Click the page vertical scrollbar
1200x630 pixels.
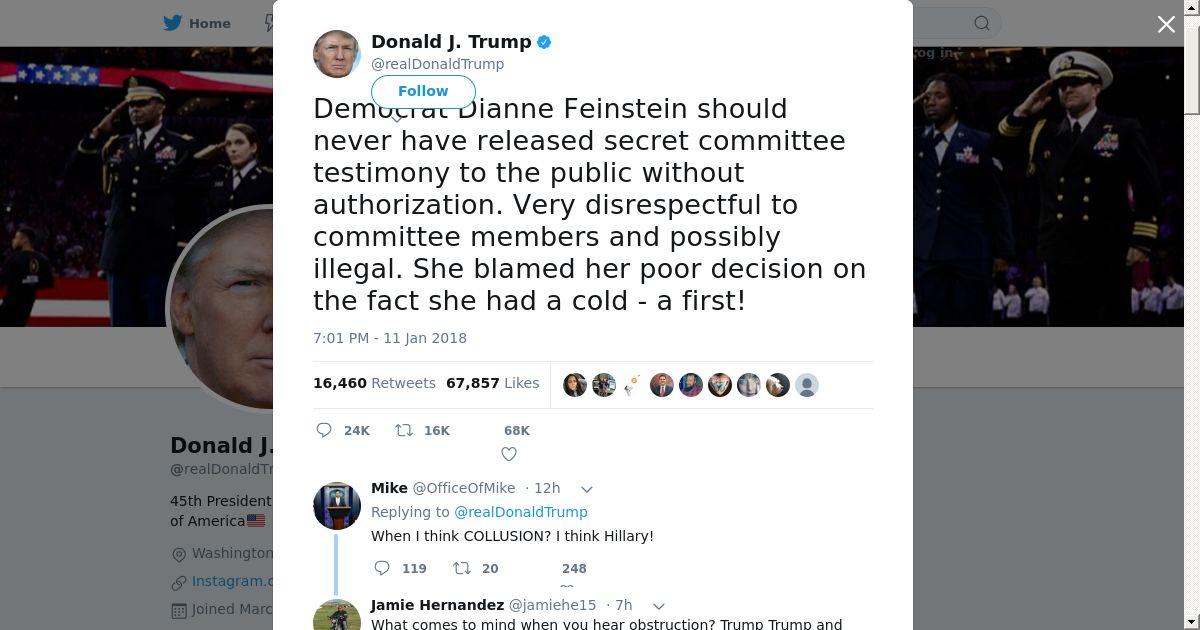(1191, 315)
